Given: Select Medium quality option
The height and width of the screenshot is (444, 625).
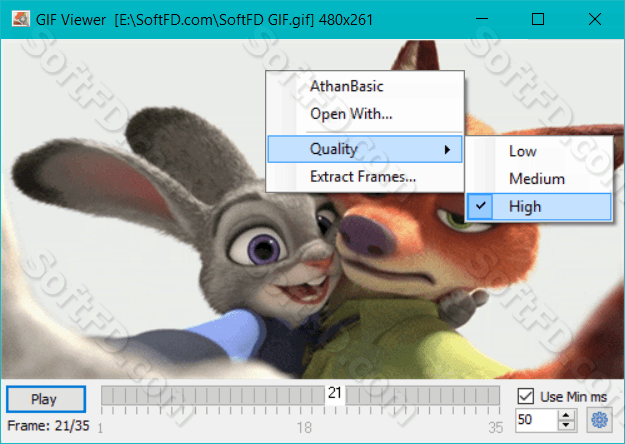Looking at the screenshot, I should (539, 179).
